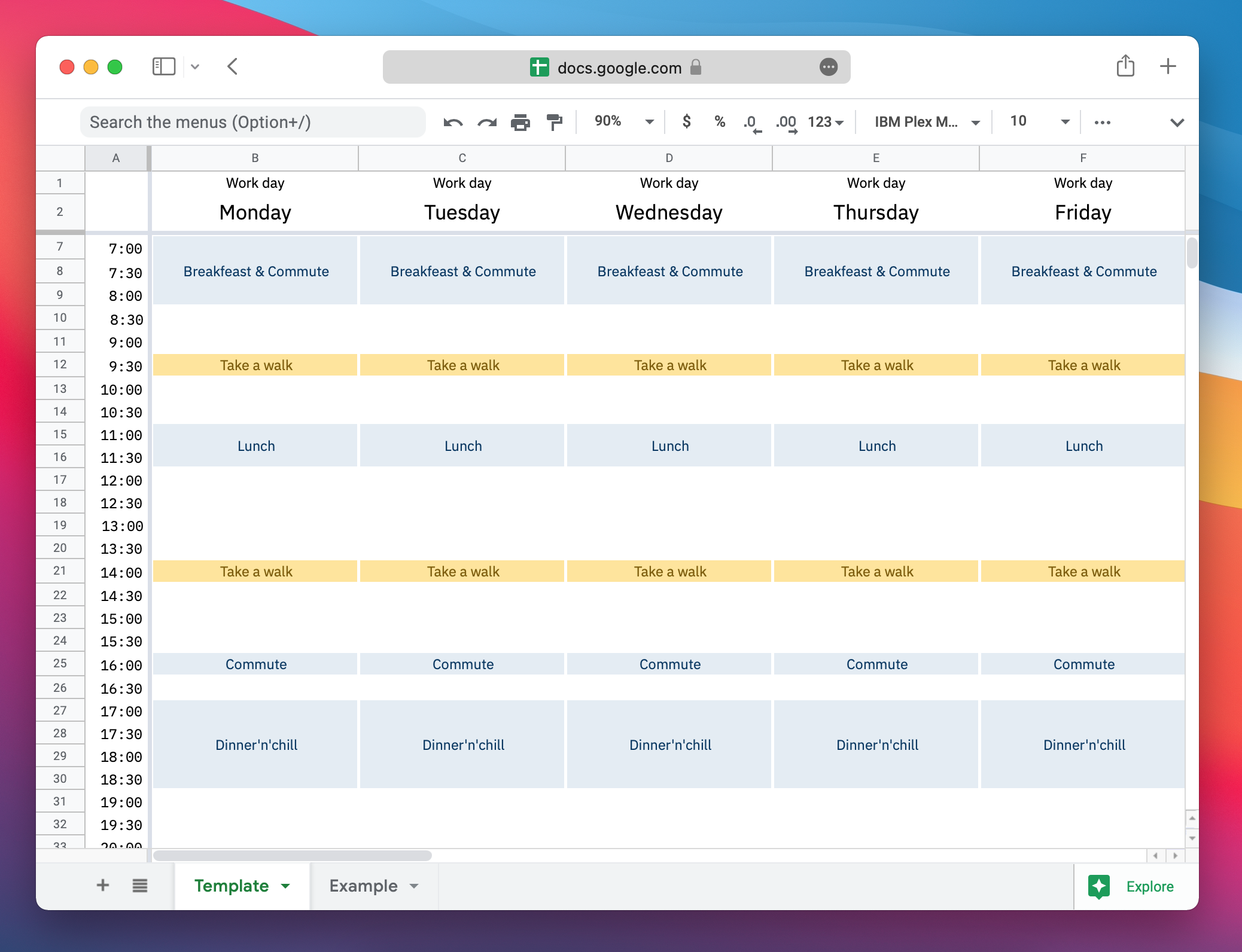Screen dimensions: 1242x952
Task: Open the 123 number format menu
Action: click(826, 122)
